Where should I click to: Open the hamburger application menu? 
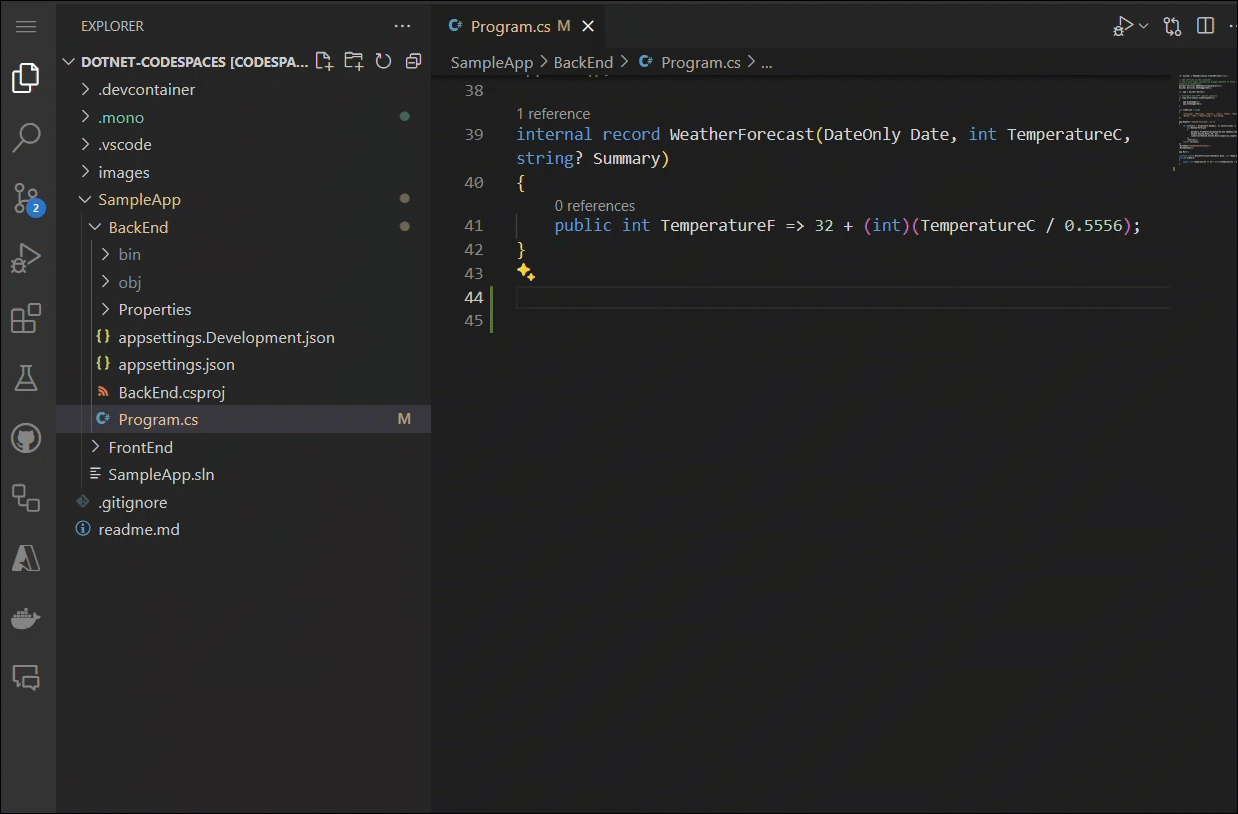(x=26, y=26)
